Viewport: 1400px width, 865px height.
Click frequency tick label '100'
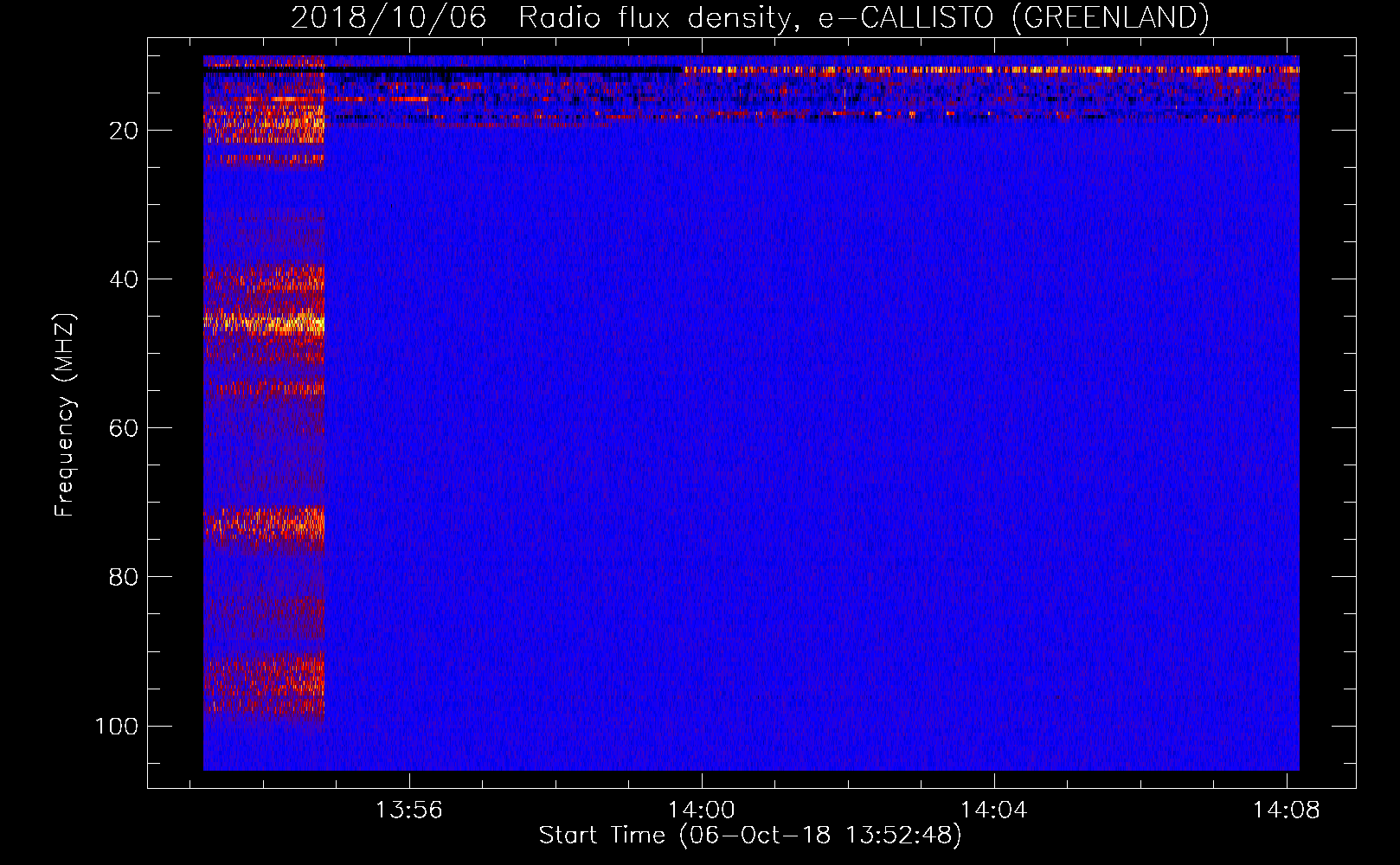click(117, 727)
